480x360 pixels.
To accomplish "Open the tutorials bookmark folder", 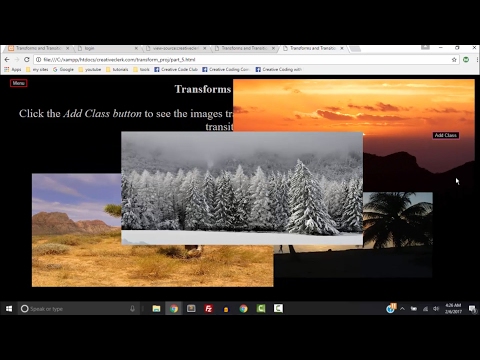I will [117, 69].
